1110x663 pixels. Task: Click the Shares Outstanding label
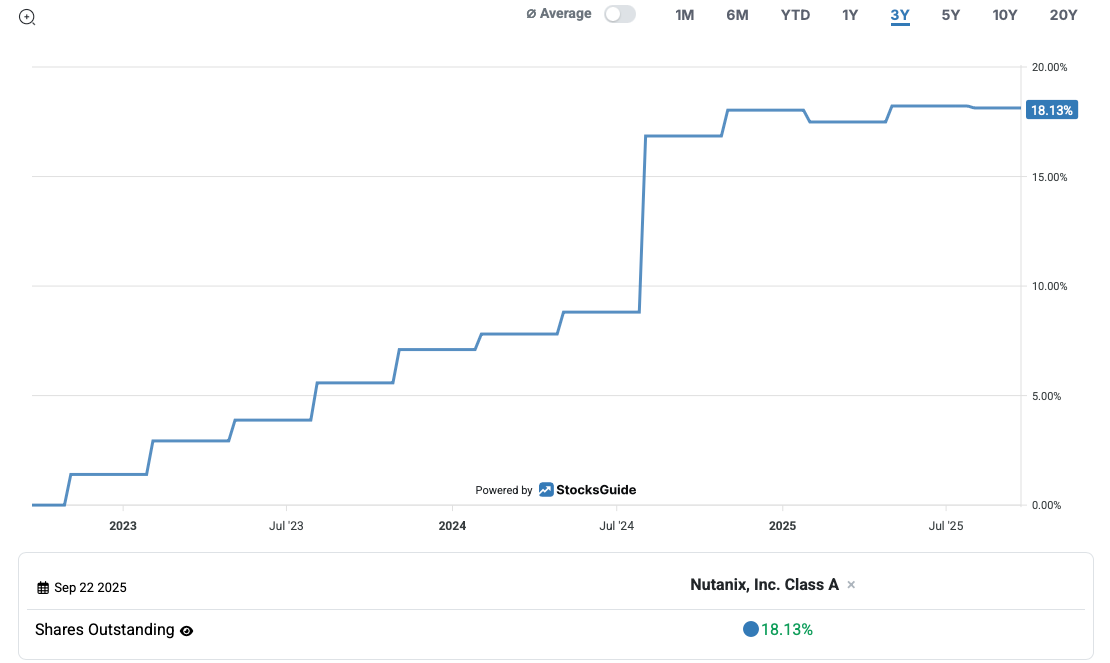[x=105, y=630]
